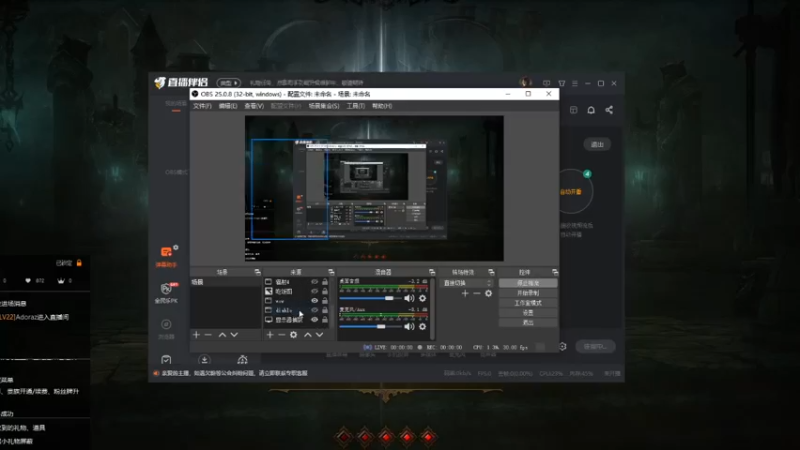Toggle lock on the 显示器捕获 source
The height and width of the screenshot is (450, 800).
tap(325, 320)
